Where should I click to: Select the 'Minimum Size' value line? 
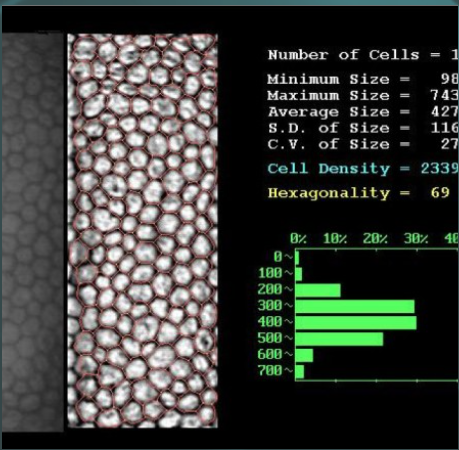click(x=363, y=79)
